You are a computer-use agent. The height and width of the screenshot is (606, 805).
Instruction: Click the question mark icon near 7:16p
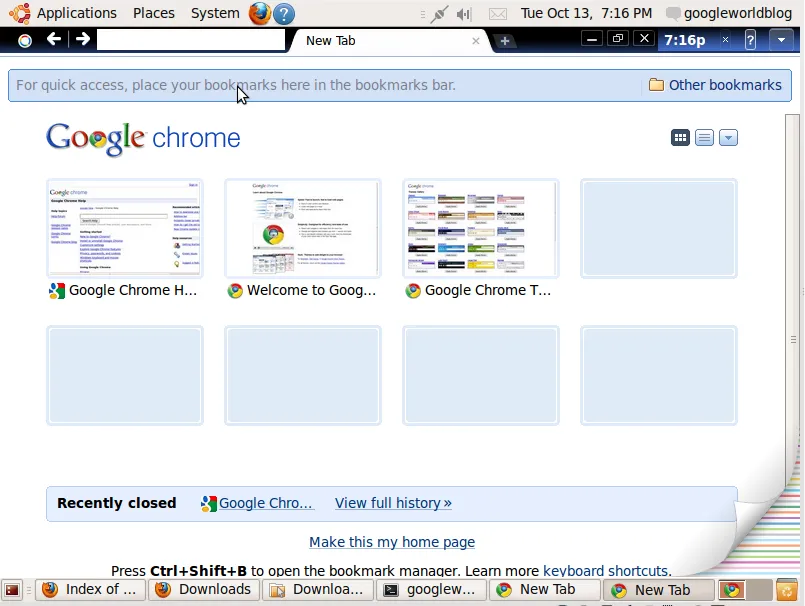(750, 40)
